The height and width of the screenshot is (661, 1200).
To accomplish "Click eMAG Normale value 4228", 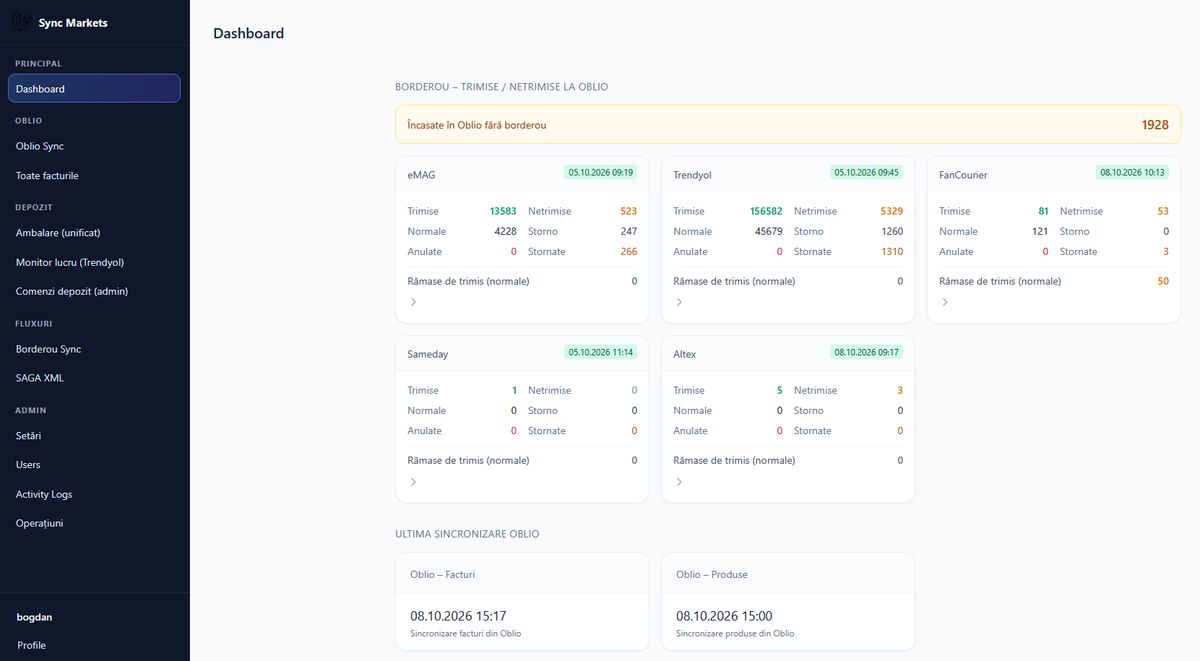I will 505,231.
